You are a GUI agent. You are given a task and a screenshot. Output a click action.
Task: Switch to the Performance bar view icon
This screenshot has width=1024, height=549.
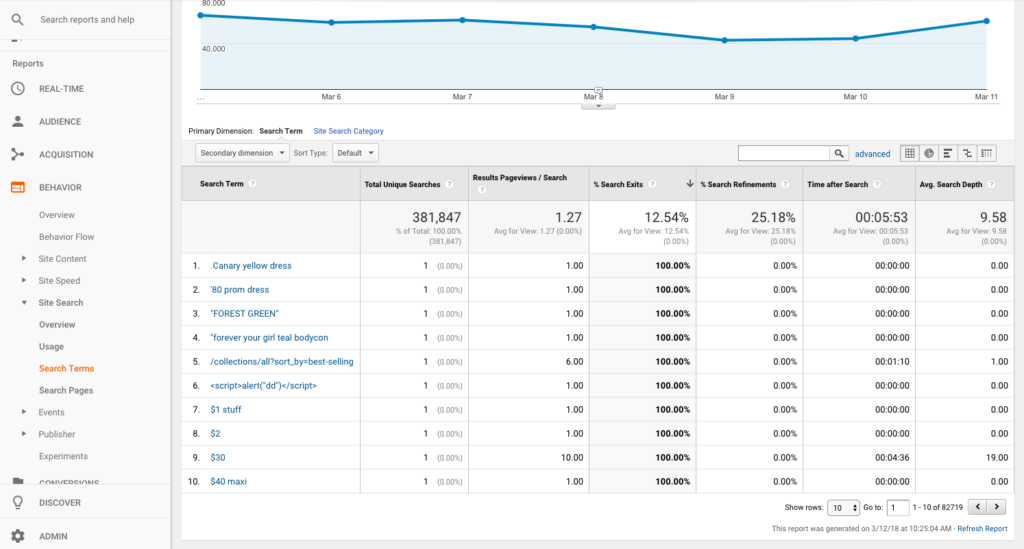coord(948,153)
